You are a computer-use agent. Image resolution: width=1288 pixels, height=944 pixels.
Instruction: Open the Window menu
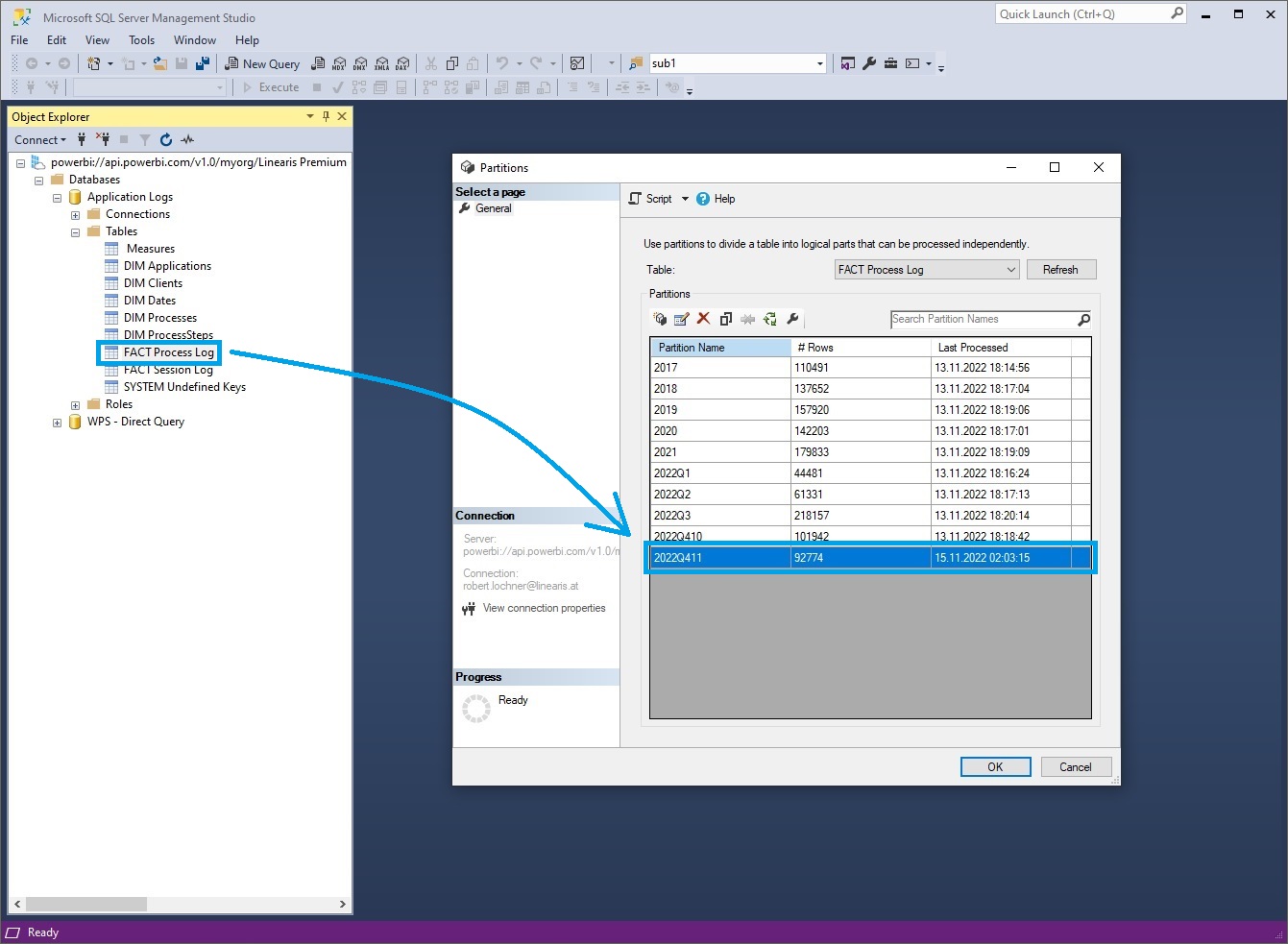tap(195, 39)
